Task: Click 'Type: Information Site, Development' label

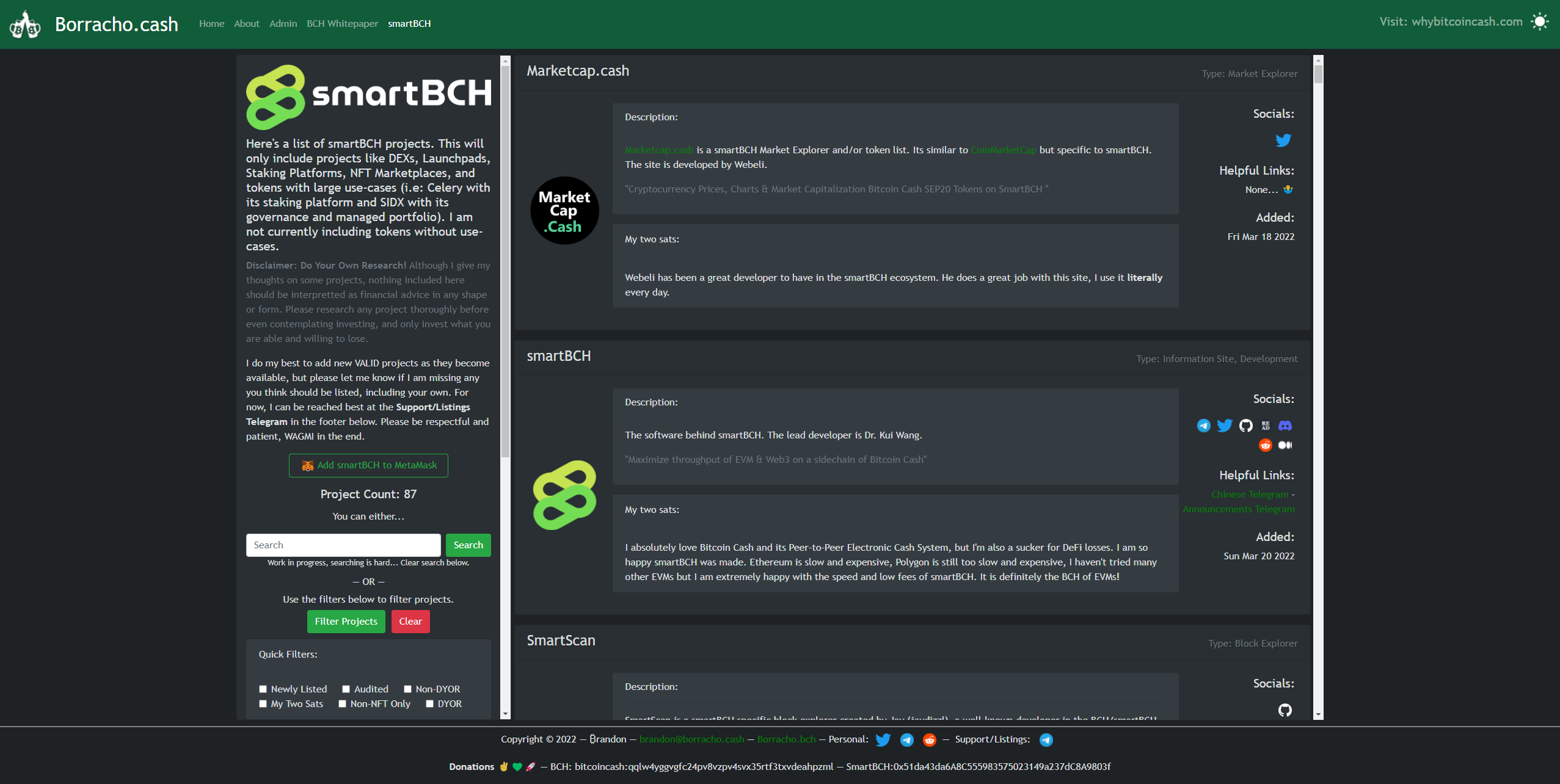Action: 1217,359
